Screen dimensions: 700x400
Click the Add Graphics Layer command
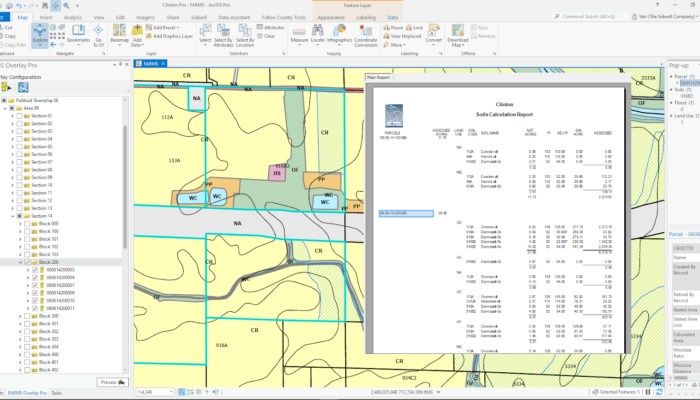(169, 36)
